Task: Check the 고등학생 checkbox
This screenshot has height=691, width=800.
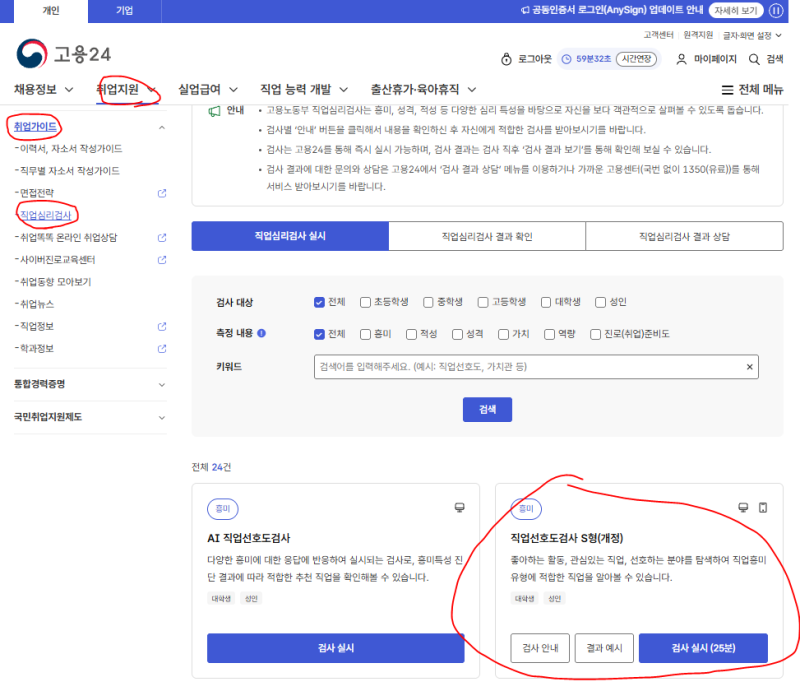Action: 483,302
